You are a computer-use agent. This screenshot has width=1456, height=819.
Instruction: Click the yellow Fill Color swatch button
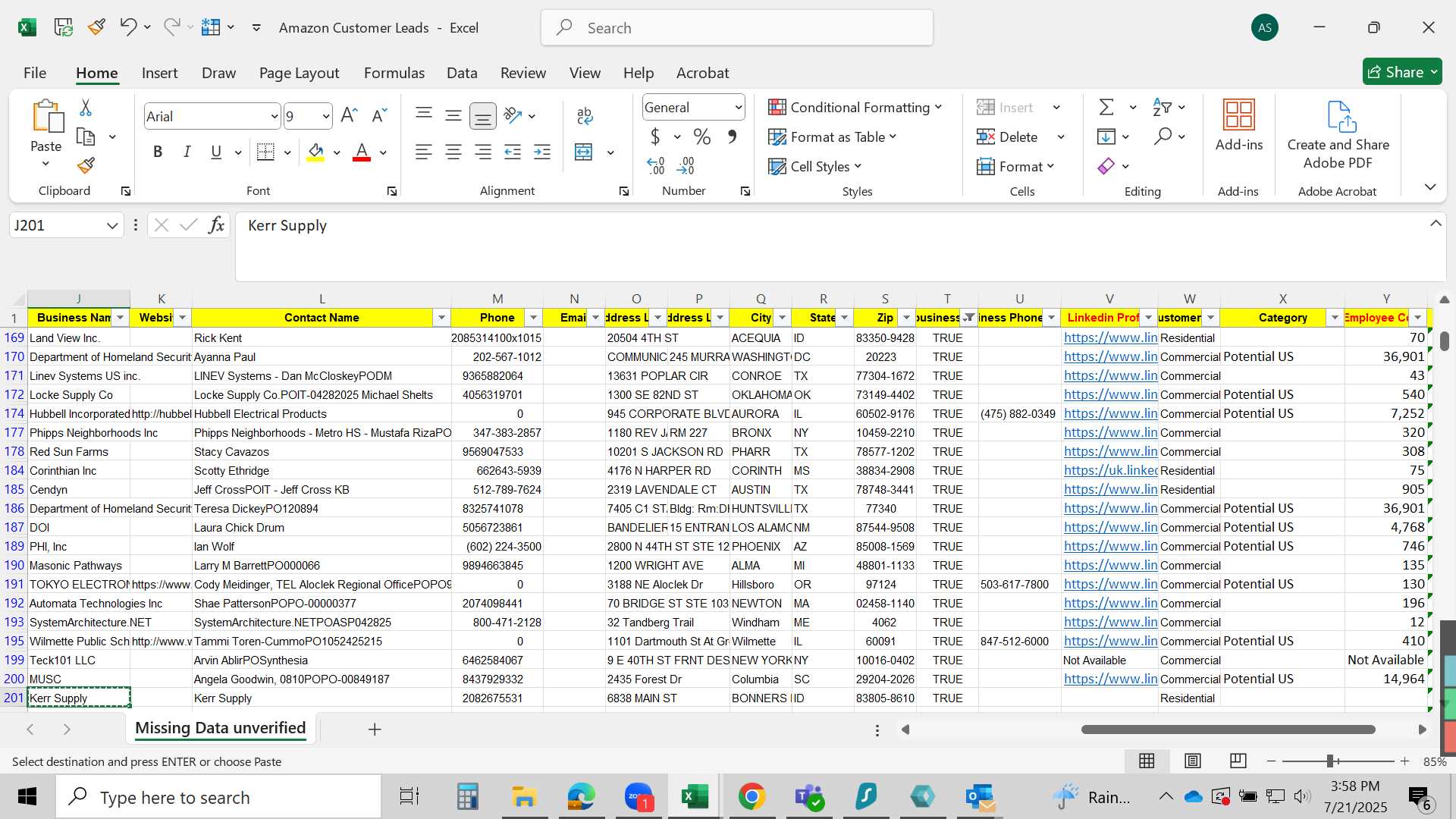pos(316,152)
